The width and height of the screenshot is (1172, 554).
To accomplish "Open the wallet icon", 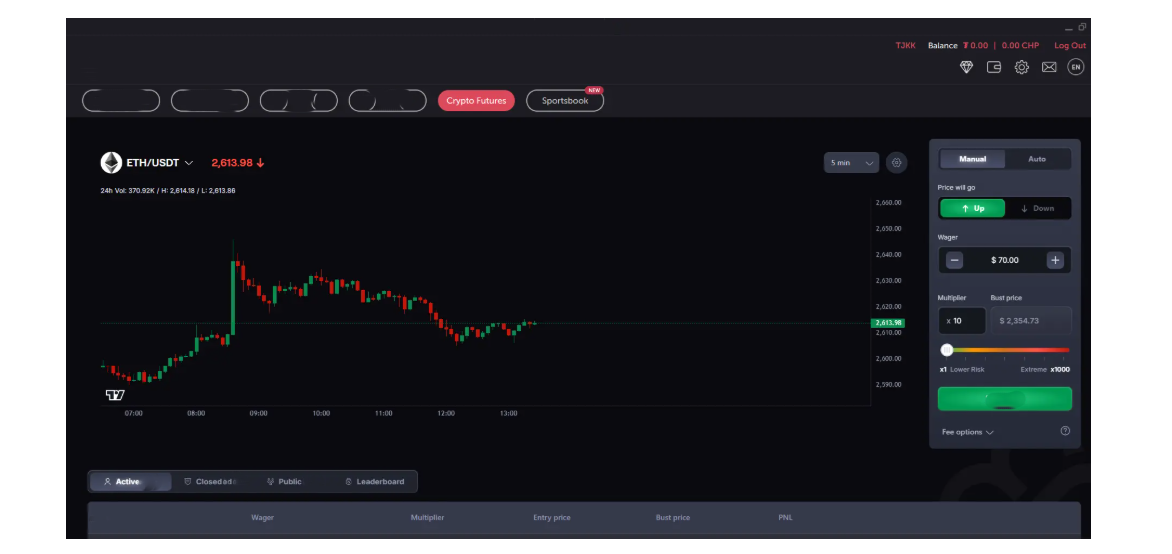I will [994, 67].
